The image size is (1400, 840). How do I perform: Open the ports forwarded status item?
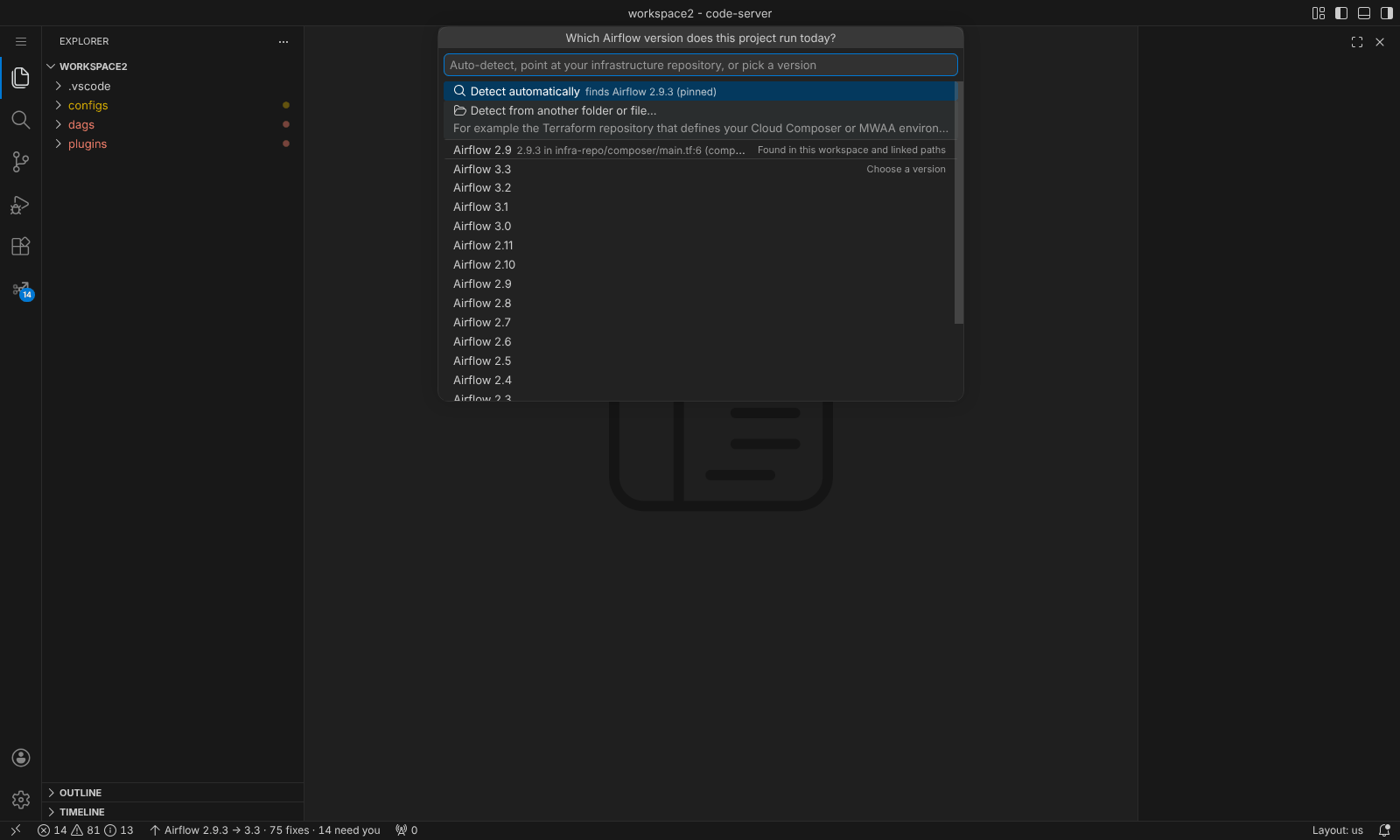[407, 830]
